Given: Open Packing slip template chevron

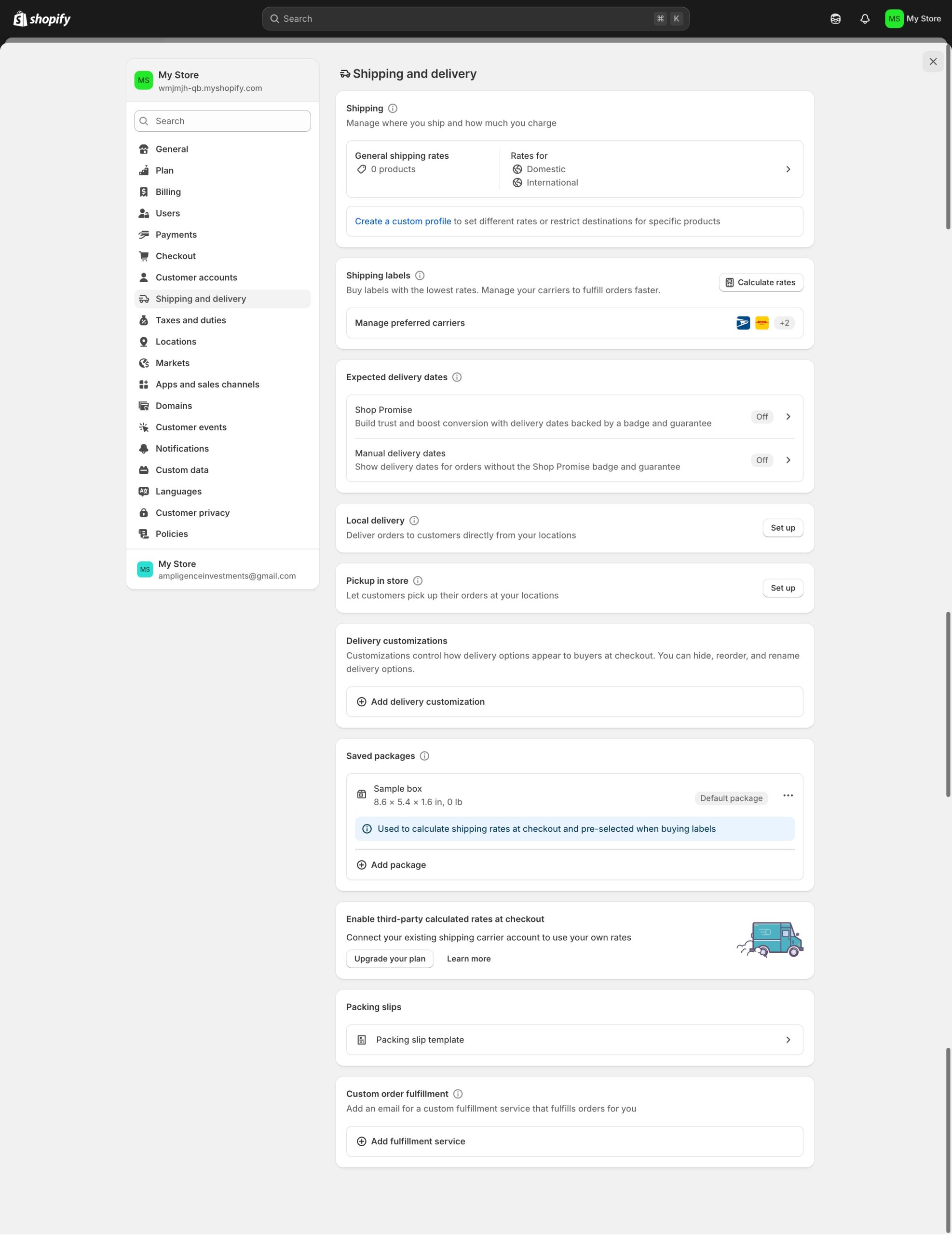Looking at the screenshot, I should [x=788, y=1040].
